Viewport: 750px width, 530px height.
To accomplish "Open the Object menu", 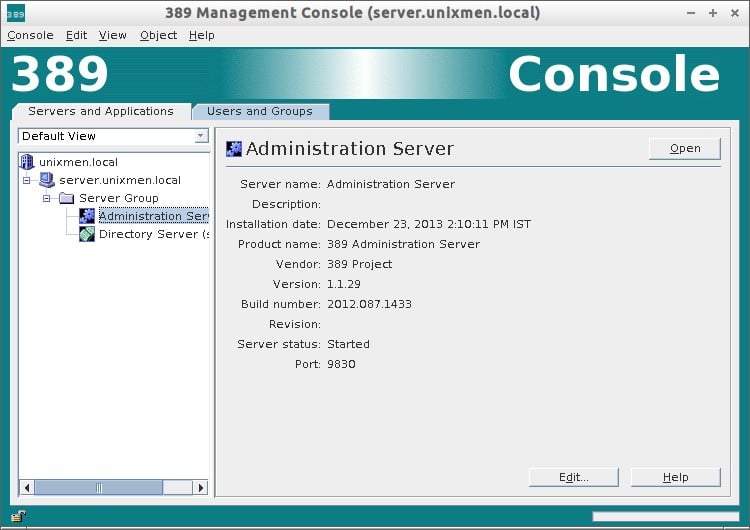I will coord(158,35).
